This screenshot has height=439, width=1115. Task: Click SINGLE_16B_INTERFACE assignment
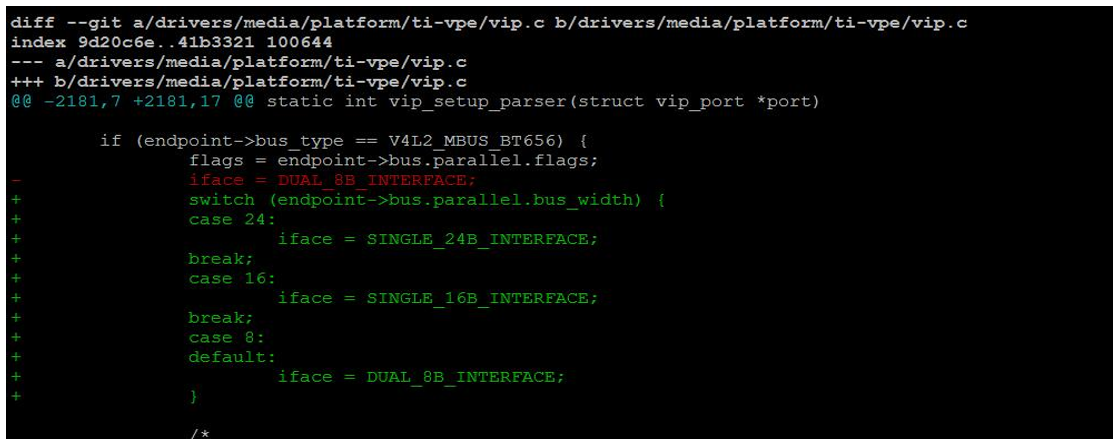click(438, 298)
